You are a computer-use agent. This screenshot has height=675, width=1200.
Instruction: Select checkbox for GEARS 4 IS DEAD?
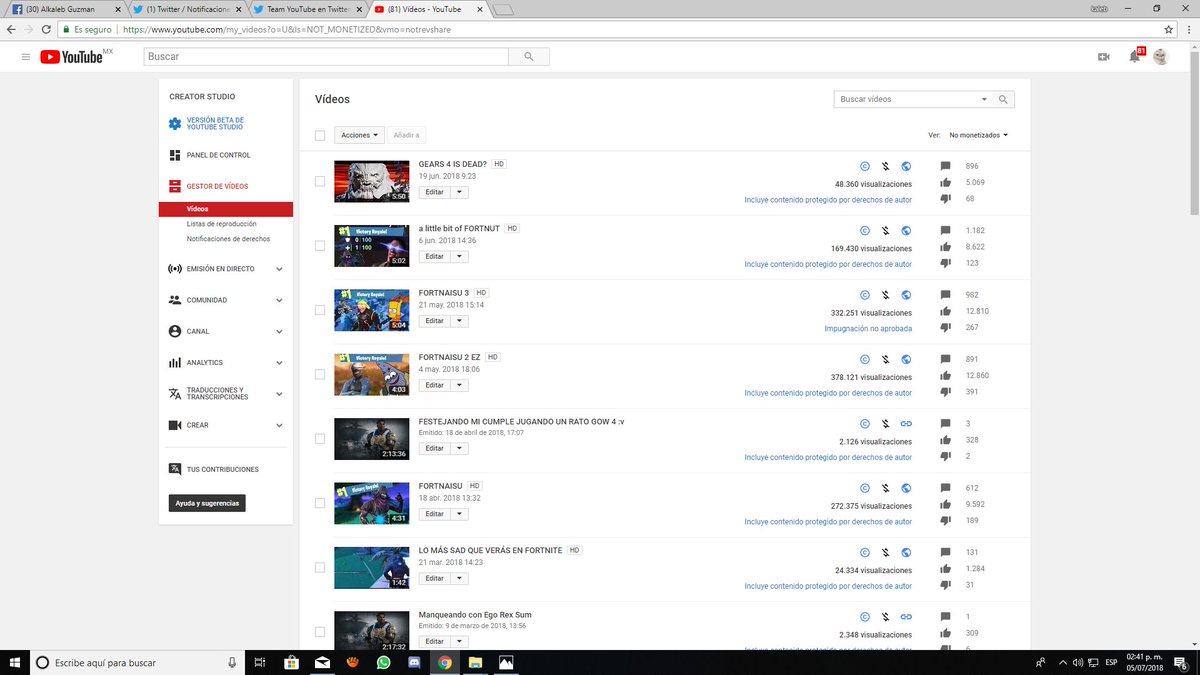point(320,181)
